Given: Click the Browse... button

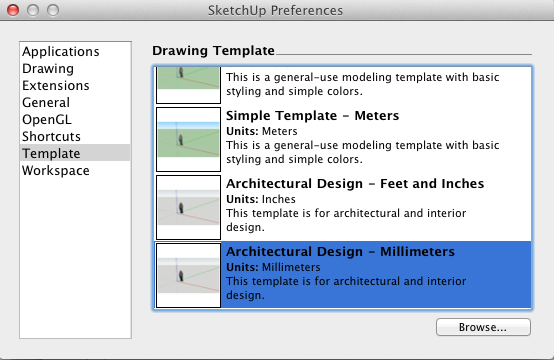Looking at the screenshot, I should pyautogui.click(x=483, y=327).
